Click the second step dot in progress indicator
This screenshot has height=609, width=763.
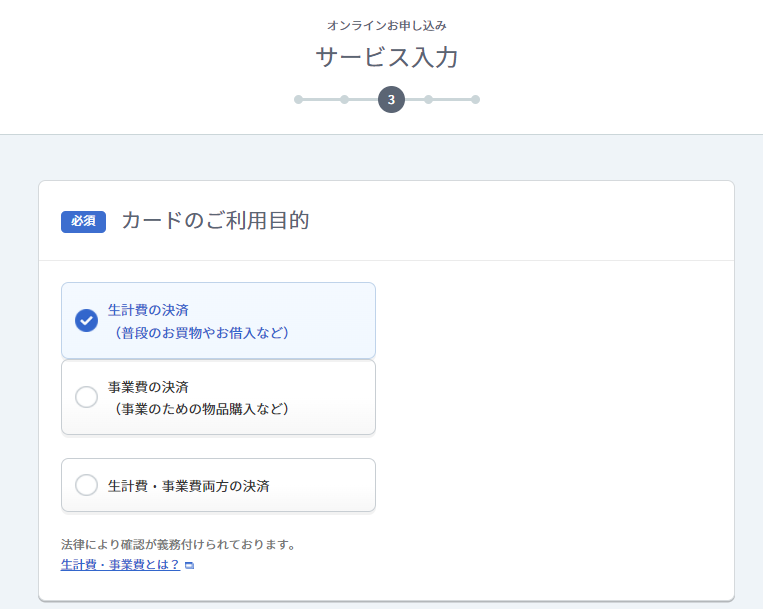345,100
